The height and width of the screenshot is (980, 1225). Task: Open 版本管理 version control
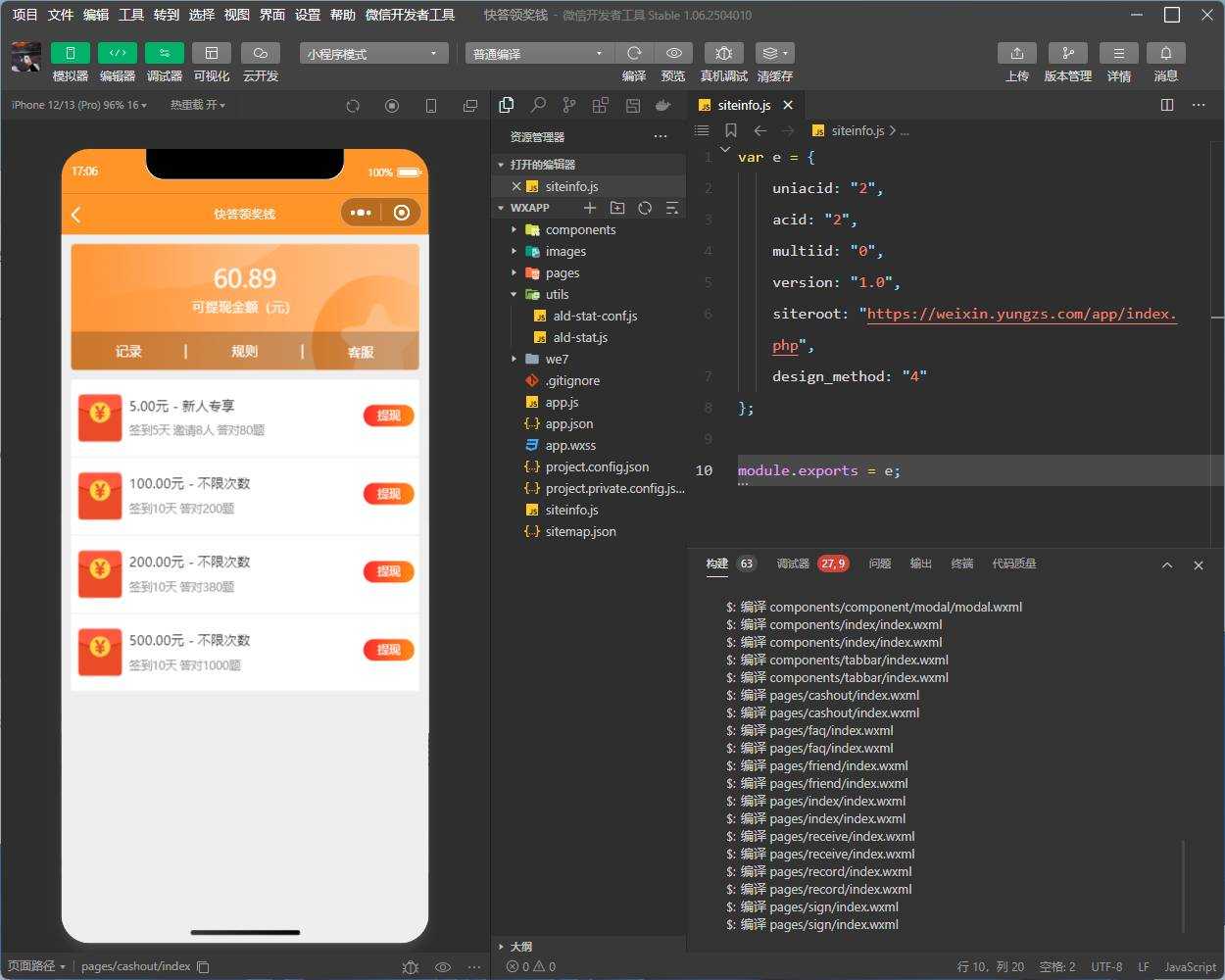1067,53
